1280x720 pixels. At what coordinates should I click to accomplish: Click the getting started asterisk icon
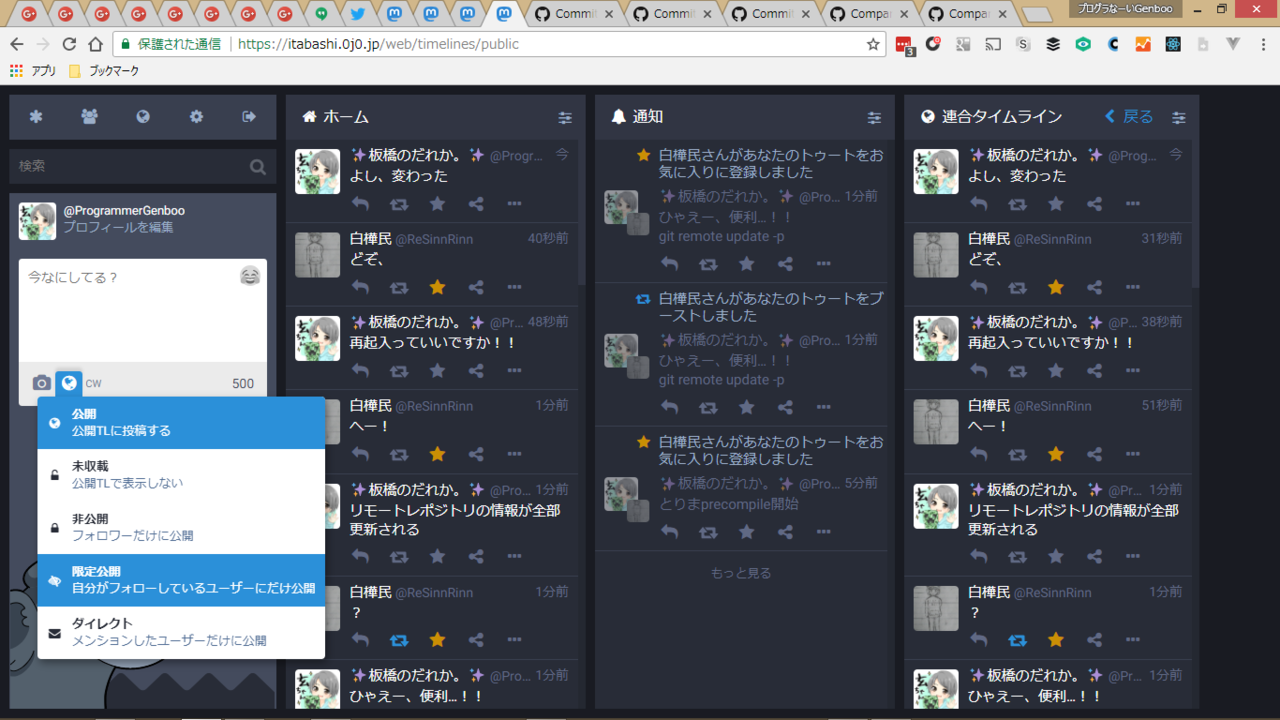pyautogui.click(x=36, y=117)
